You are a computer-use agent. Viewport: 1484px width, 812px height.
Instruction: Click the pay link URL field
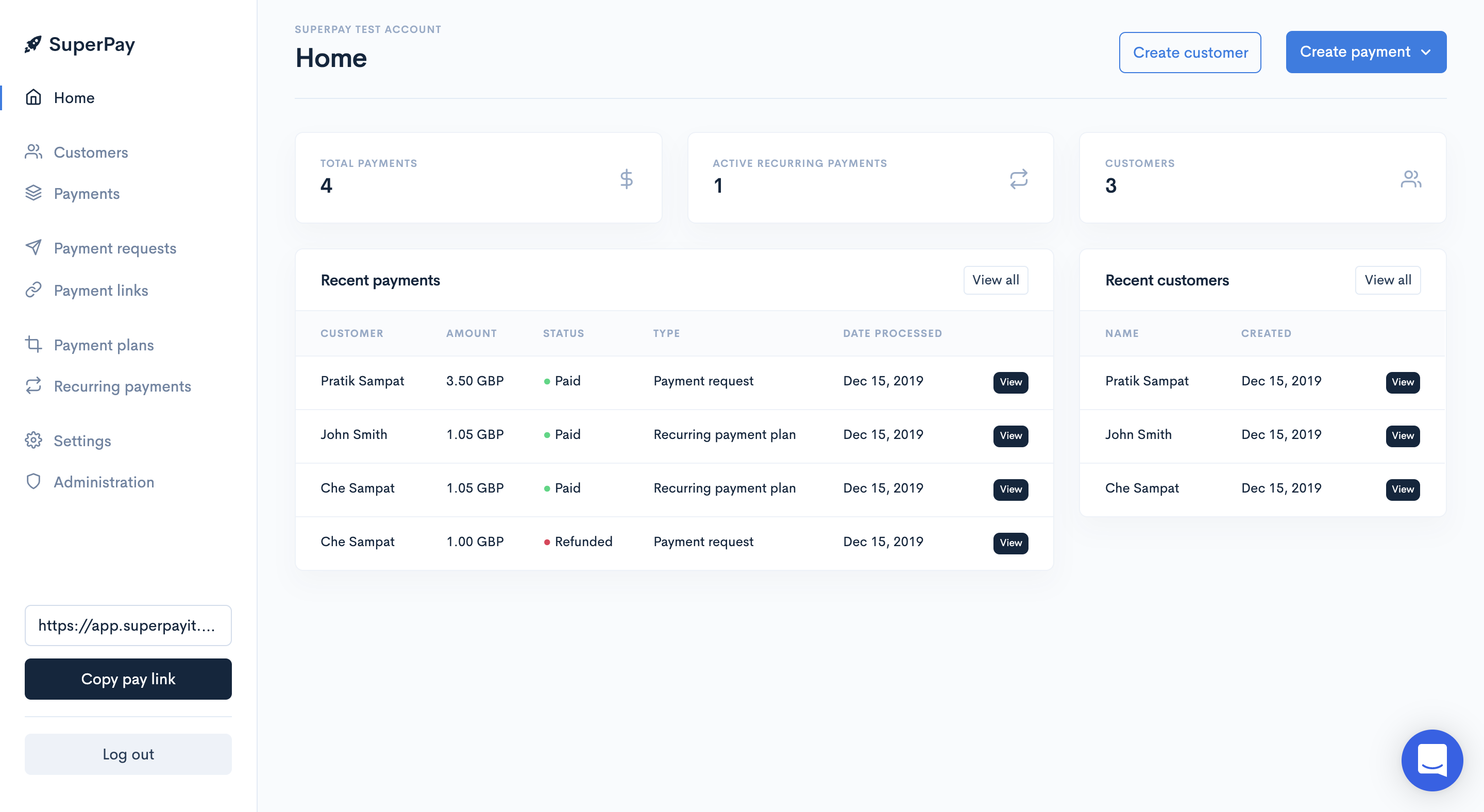(128, 625)
